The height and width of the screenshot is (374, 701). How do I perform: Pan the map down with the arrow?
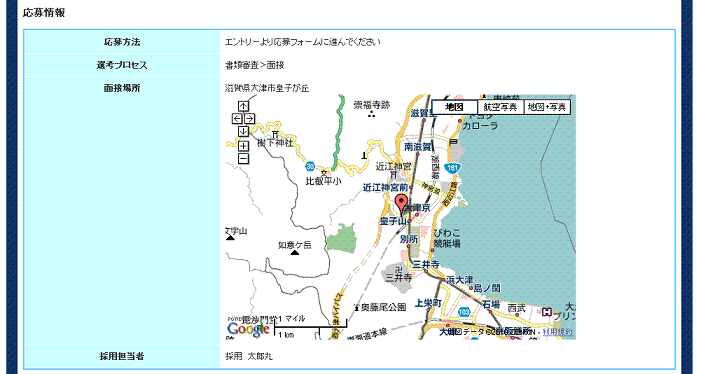tap(243, 131)
